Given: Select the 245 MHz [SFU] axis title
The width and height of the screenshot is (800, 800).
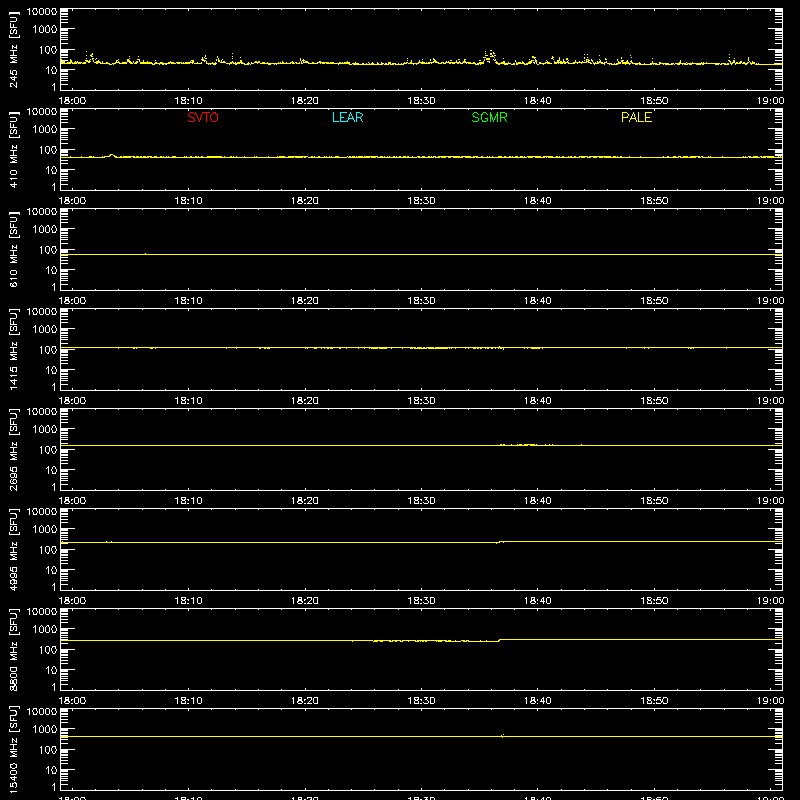Looking at the screenshot, I should coord(13,49).
